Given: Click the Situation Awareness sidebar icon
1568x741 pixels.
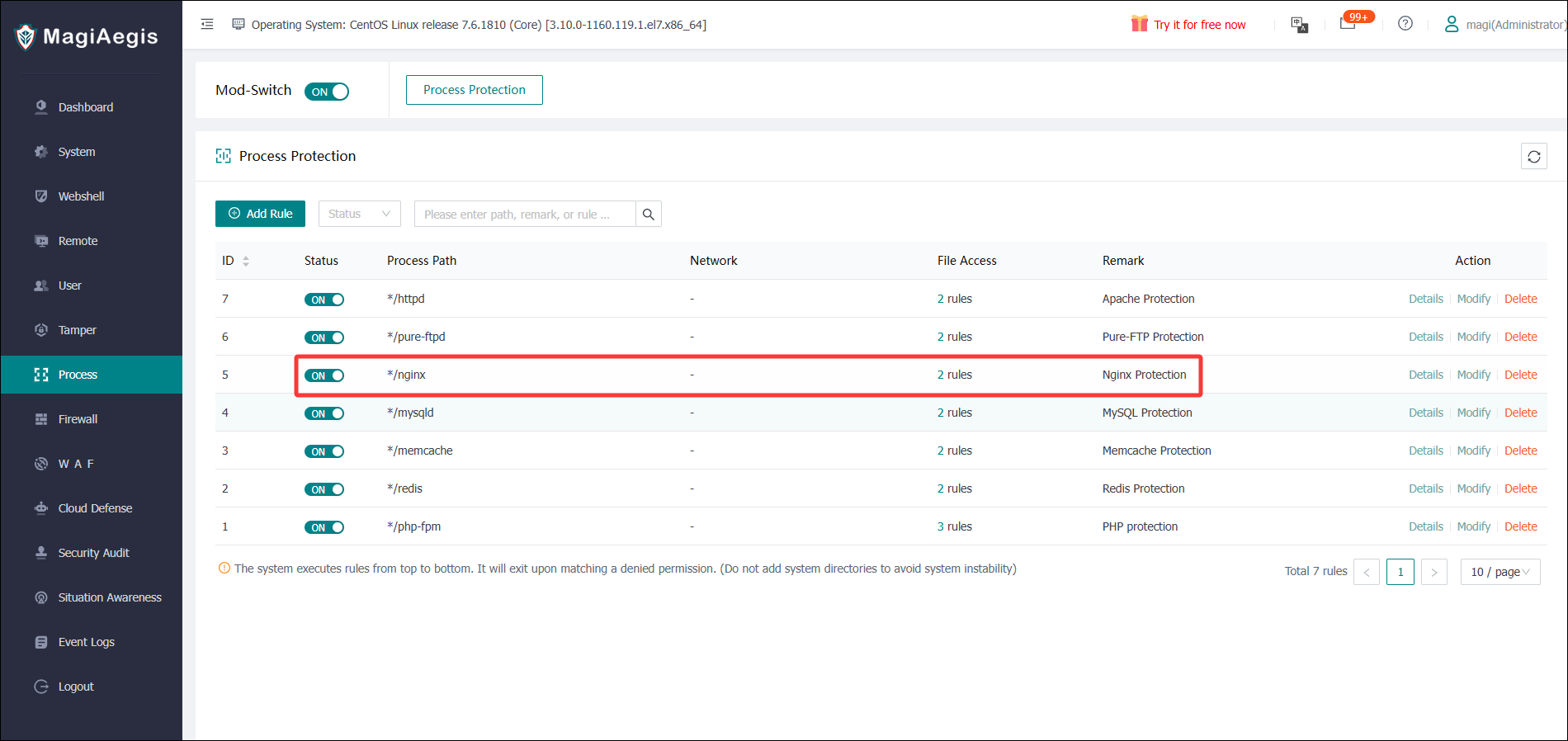Looking at the screenshot, I should coord(41,597).
